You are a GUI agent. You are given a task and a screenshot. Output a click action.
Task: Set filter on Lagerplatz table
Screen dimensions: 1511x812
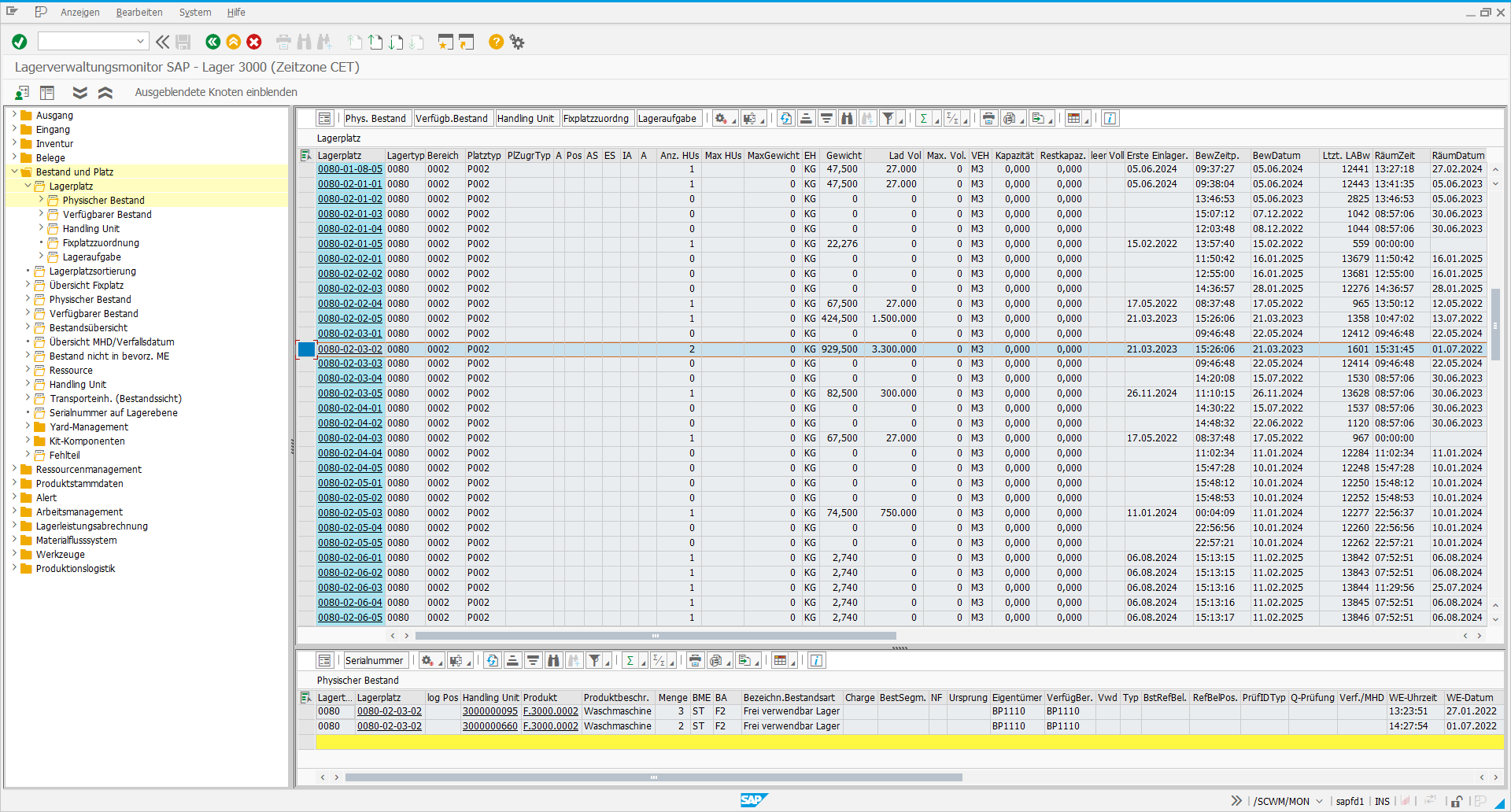point(888,118)
